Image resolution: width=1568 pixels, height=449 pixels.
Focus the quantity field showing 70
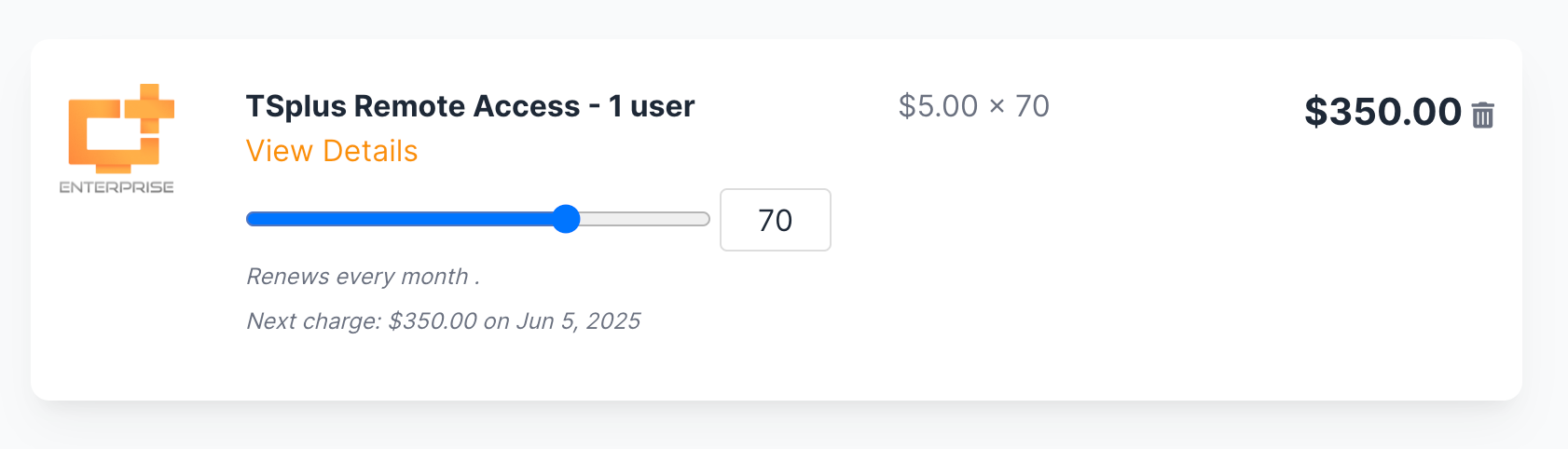(776, 220)
